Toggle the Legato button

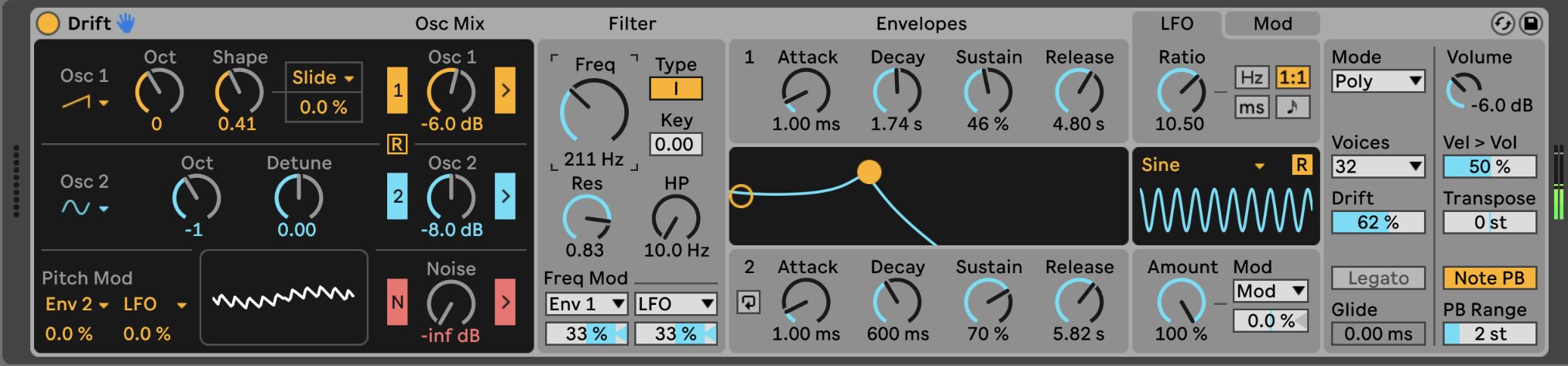coord(1378,278)
